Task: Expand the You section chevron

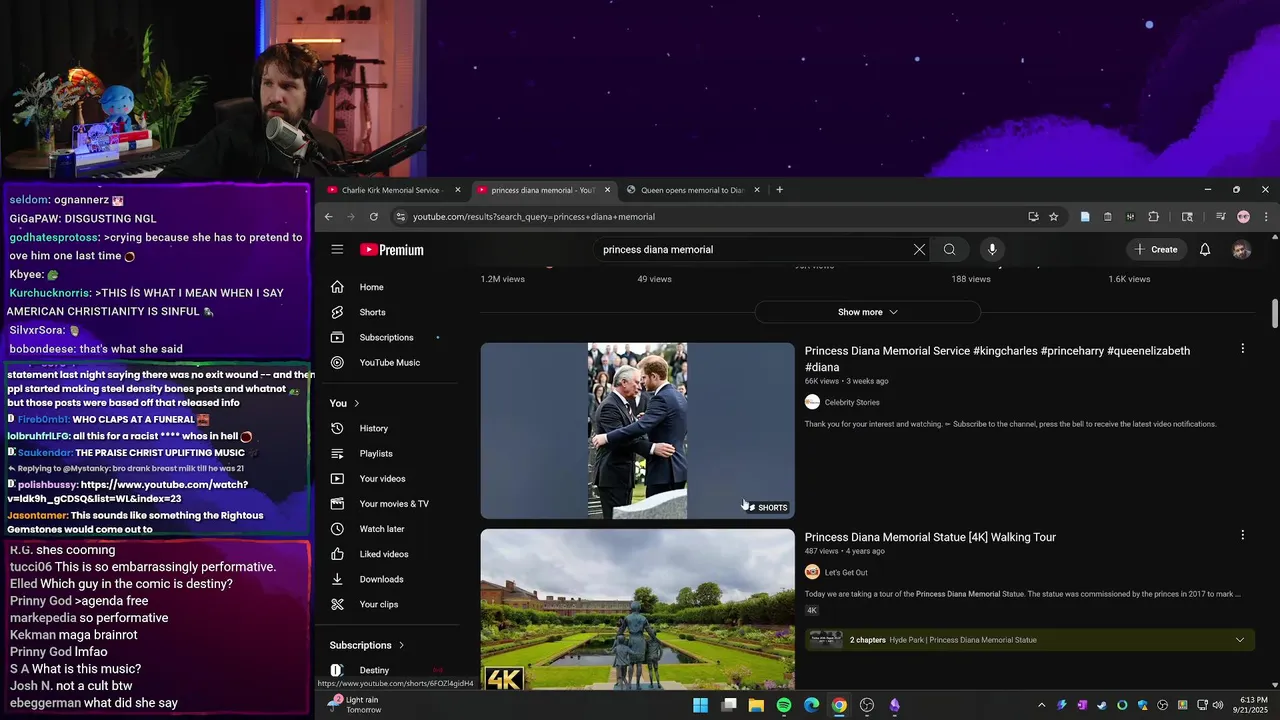Action: click(356, 403)
